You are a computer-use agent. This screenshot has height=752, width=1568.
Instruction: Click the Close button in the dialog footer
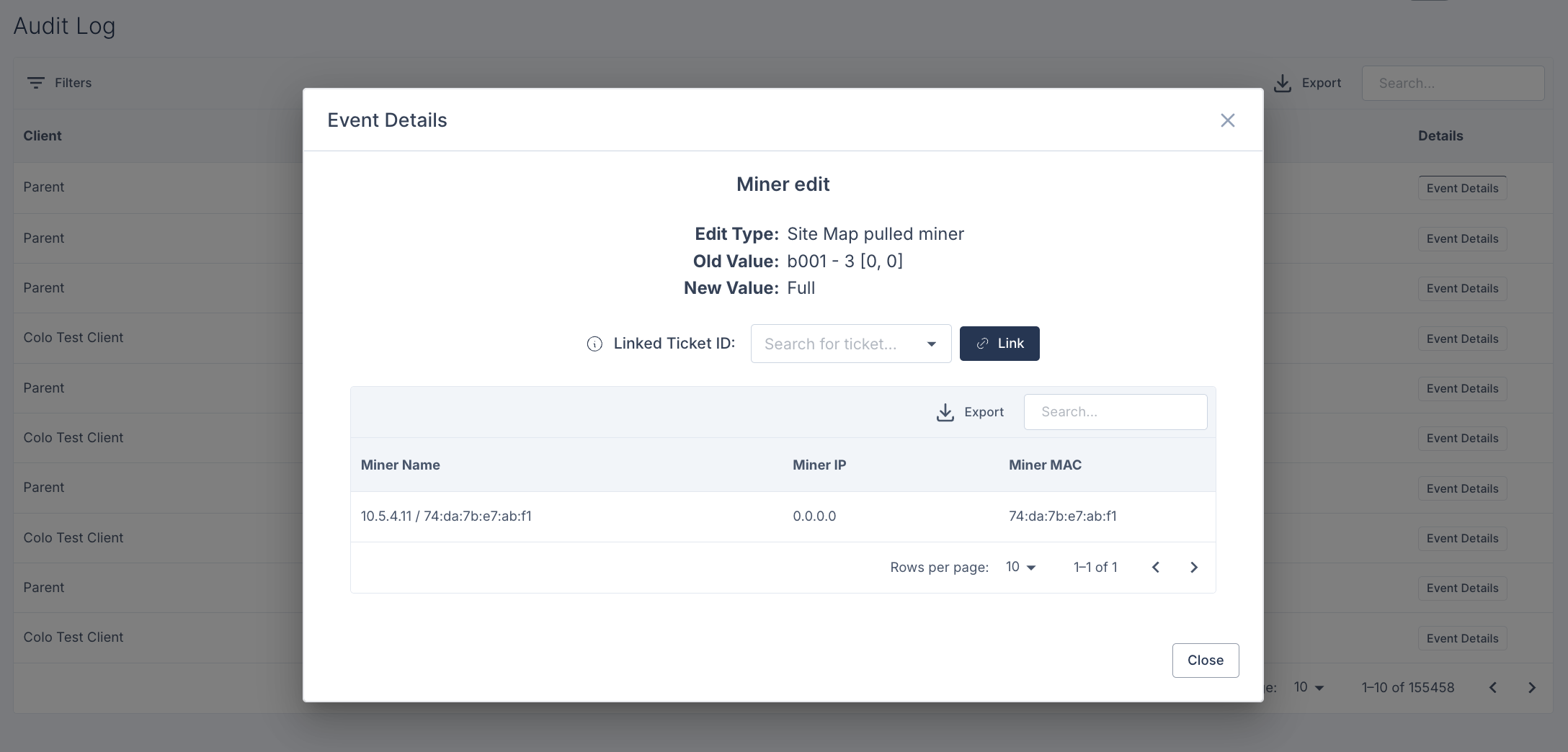(x=1206, y=661)
